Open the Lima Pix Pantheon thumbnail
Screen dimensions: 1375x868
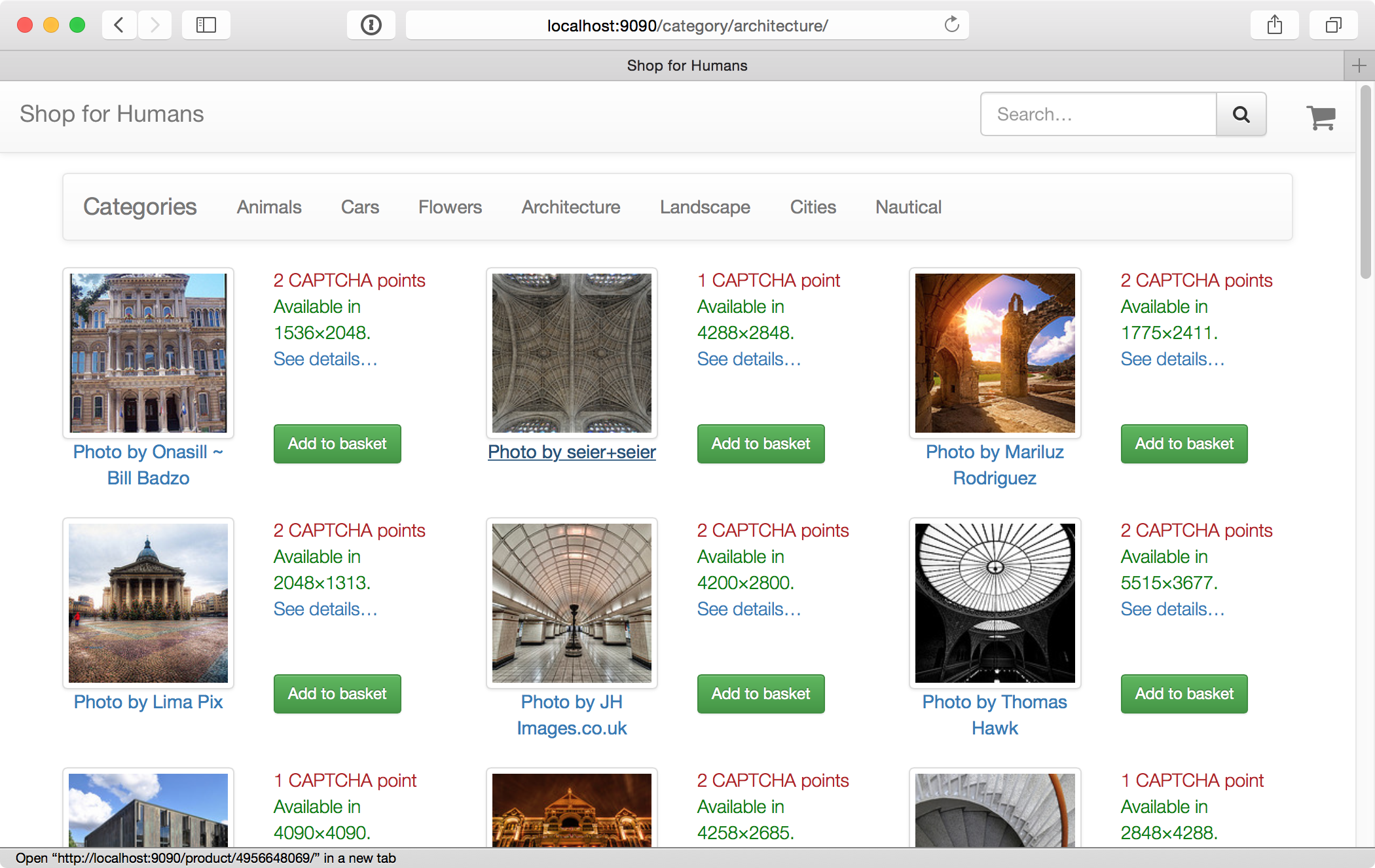click(149, 603)
